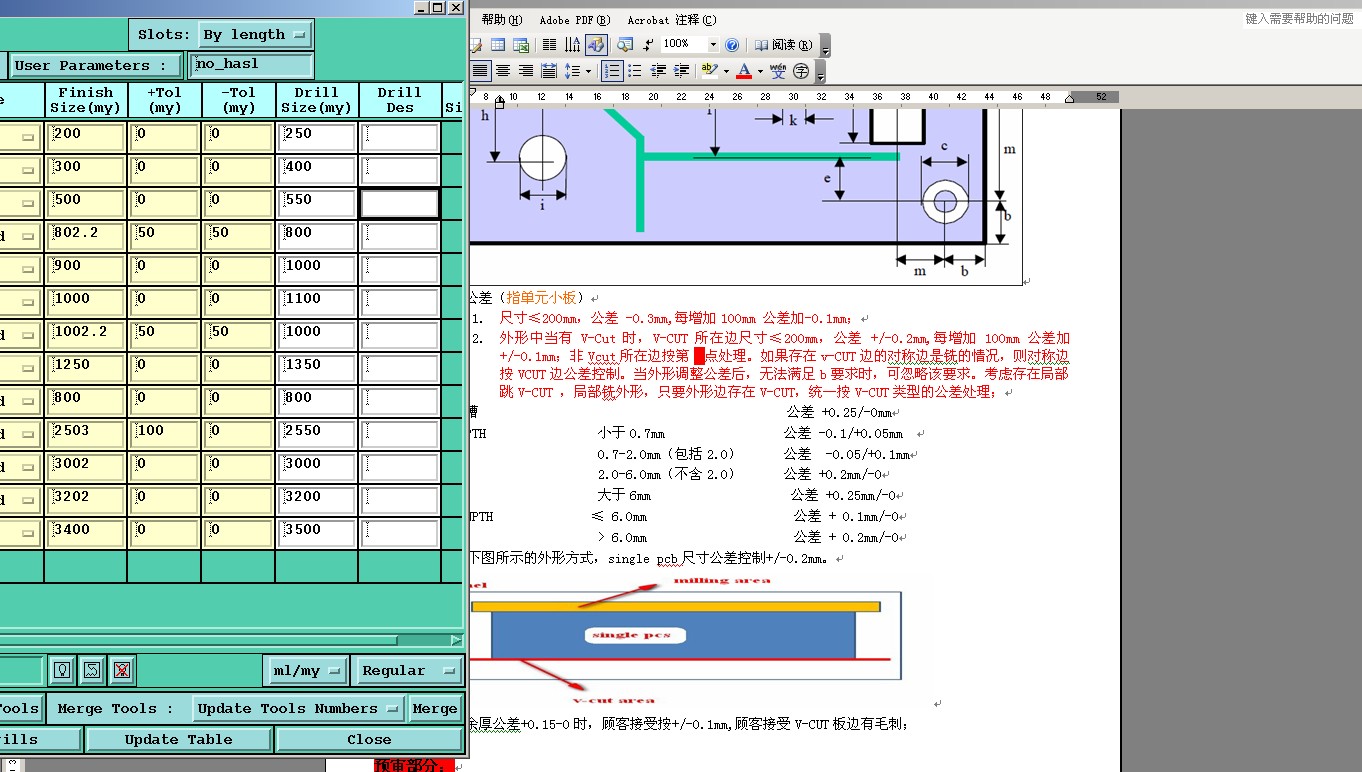The height and width of the screenshot is (772, 1362).
Task: Open the Document Map icon
Action: 625,44
